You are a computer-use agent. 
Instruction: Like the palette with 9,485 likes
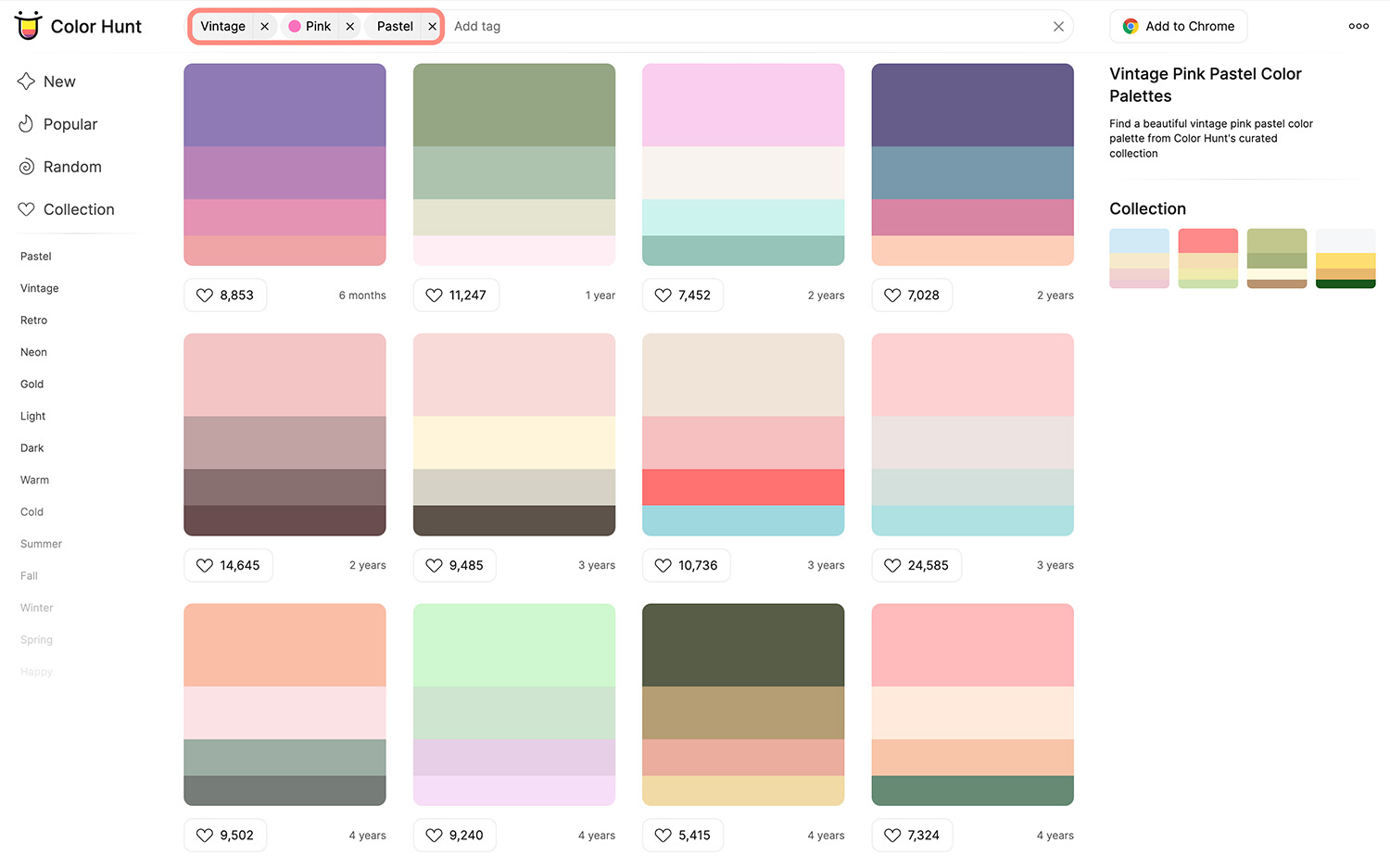click(454, 565)
